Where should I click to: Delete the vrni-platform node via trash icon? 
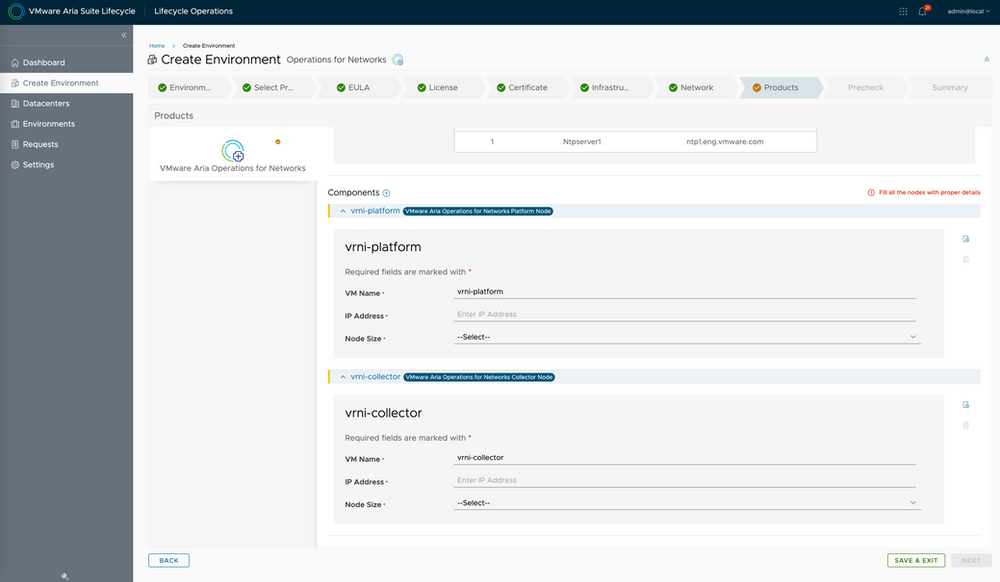click(966, 260)
